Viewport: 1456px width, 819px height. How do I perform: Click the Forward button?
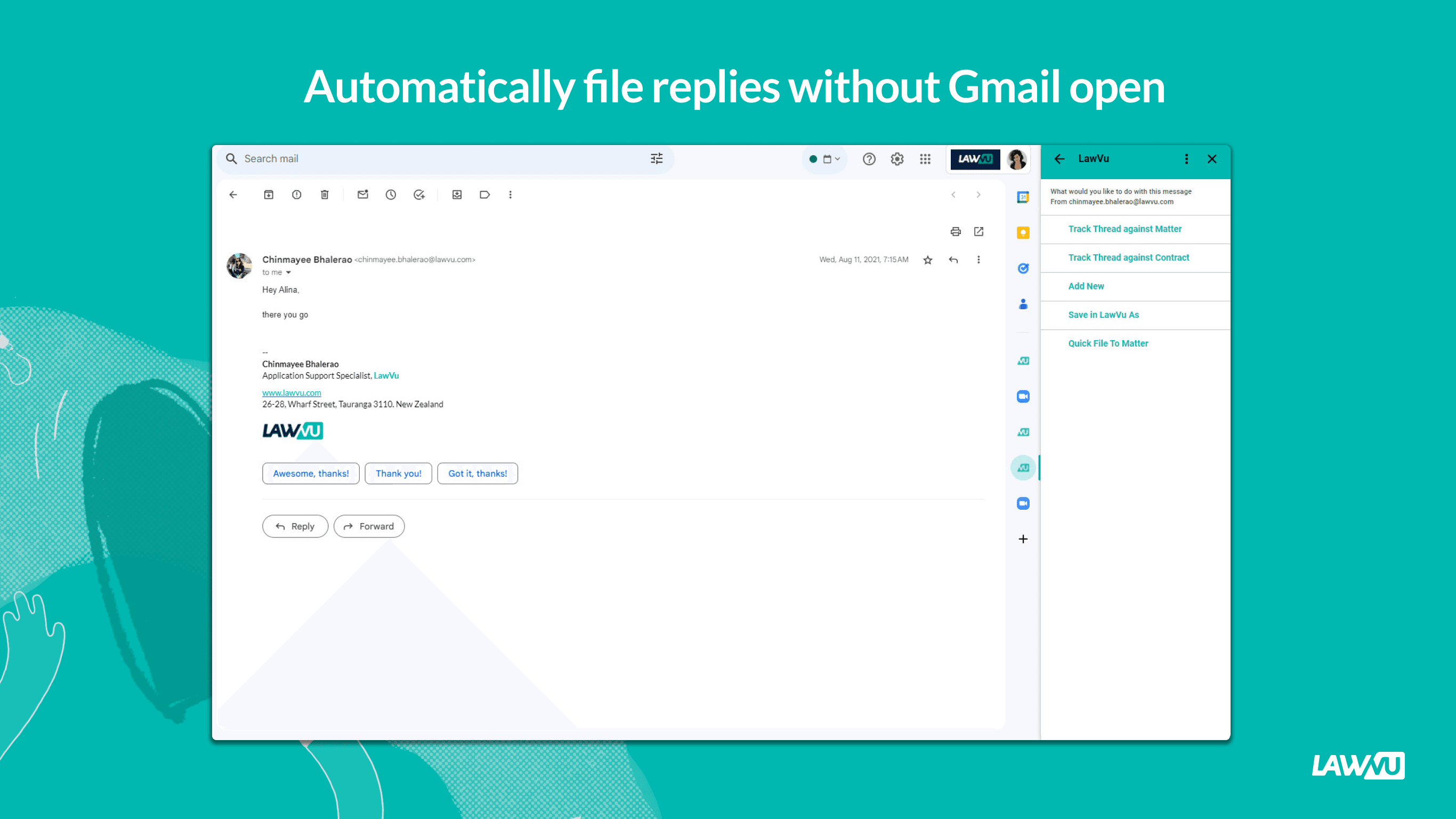tap(369, 526)
